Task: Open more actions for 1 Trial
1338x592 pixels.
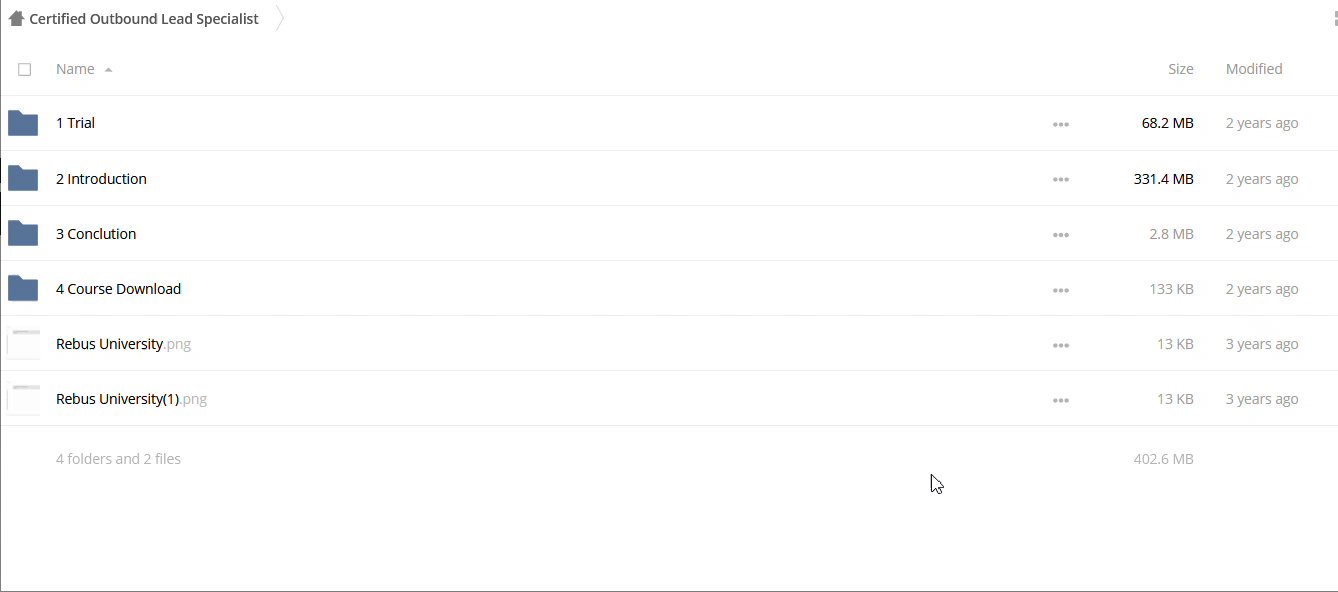Action: click(x=1061, y=124)
